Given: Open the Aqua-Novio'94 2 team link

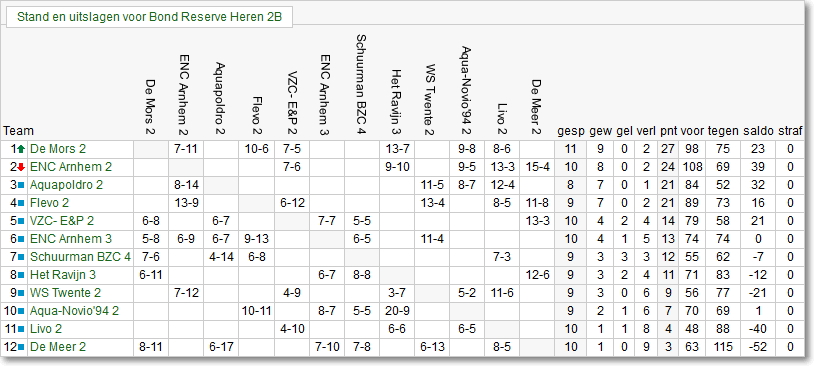Looking at the screenshot, I should (74, 311).
